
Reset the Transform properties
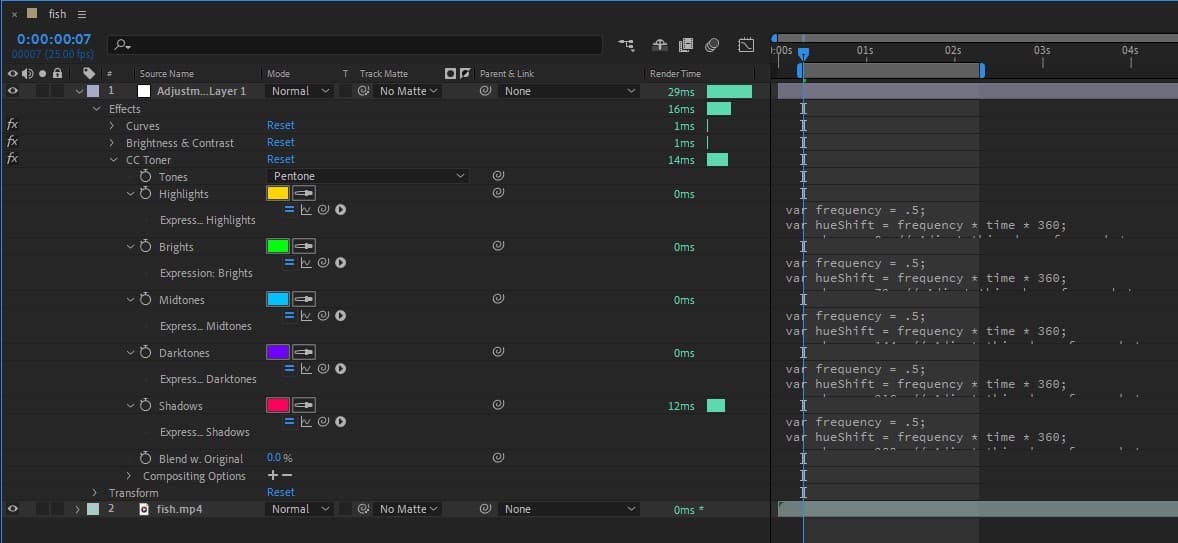281,492
